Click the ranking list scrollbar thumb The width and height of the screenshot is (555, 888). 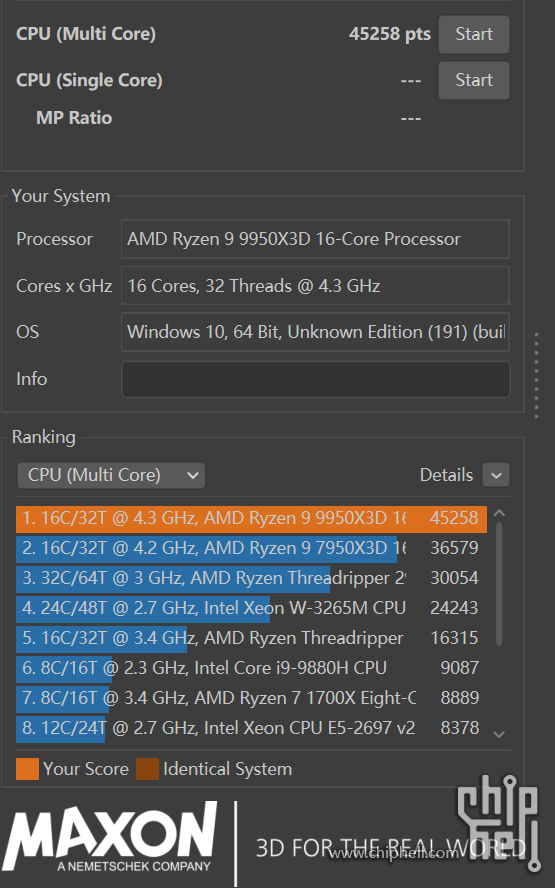(x=499, y=584)
